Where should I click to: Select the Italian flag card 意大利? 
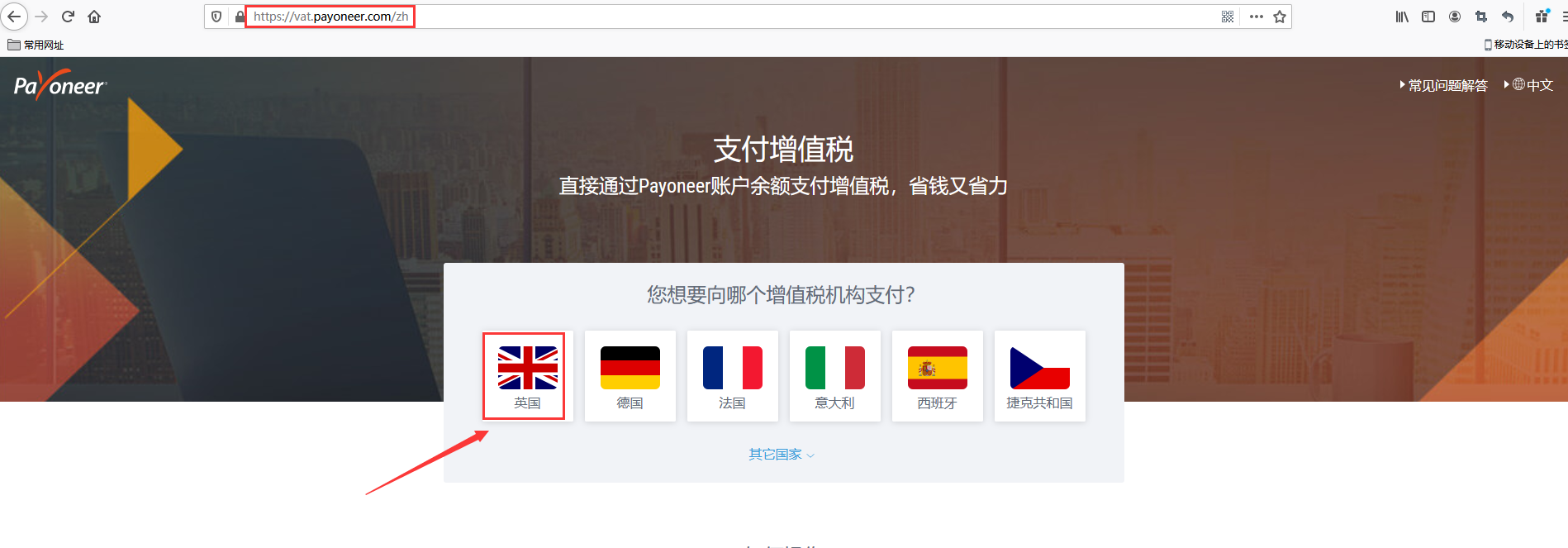835,376
